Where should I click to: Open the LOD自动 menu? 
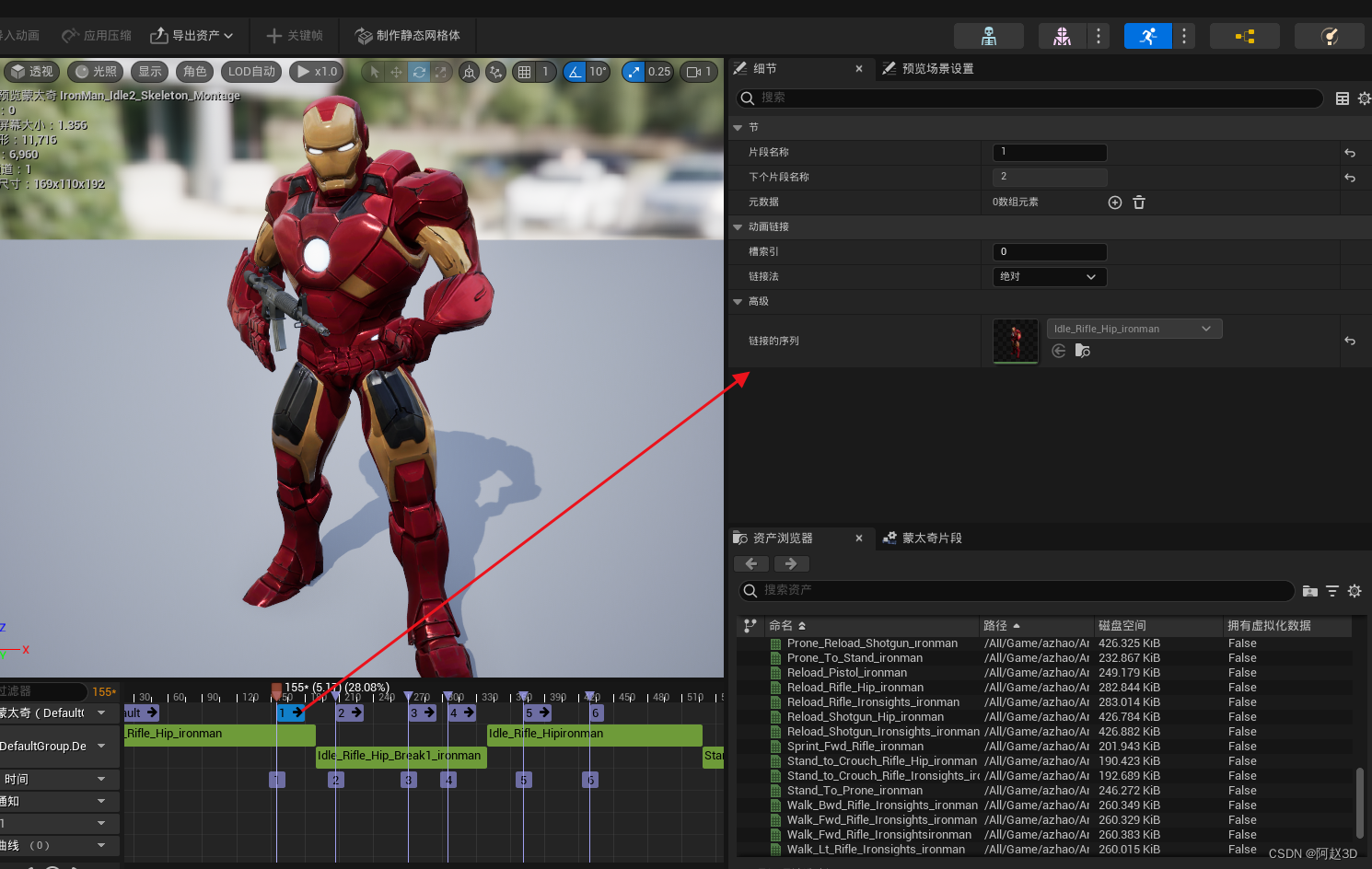(x=251, y=72)
